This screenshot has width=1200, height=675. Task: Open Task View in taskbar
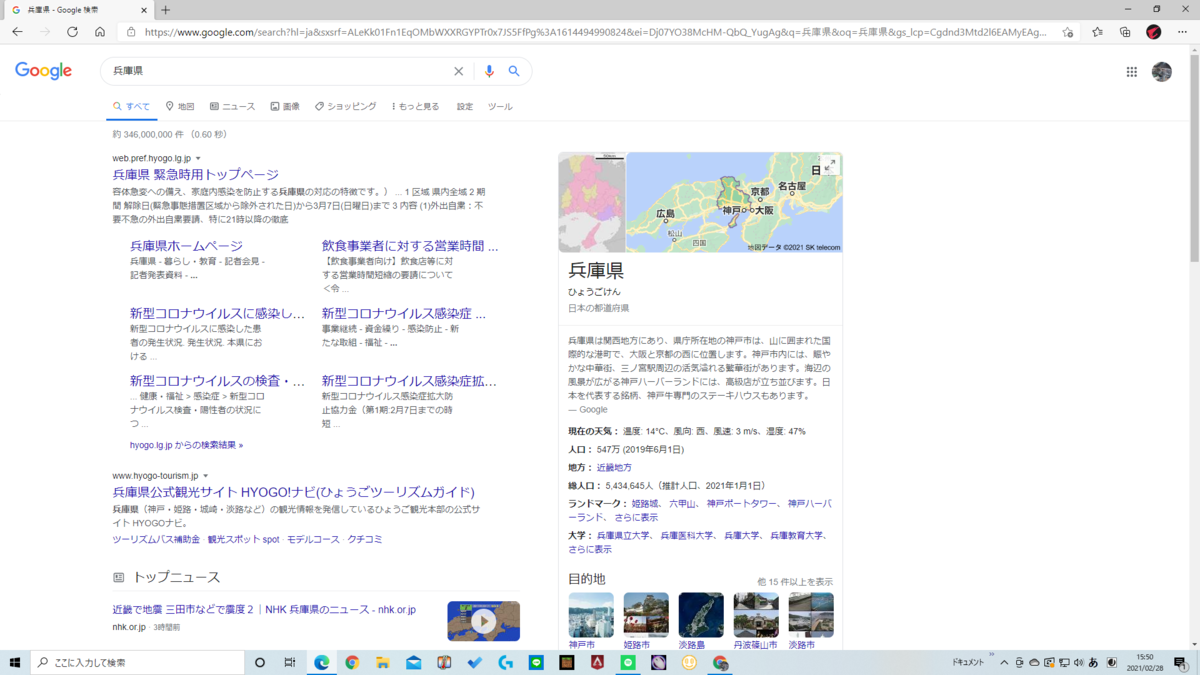(290, 662)
